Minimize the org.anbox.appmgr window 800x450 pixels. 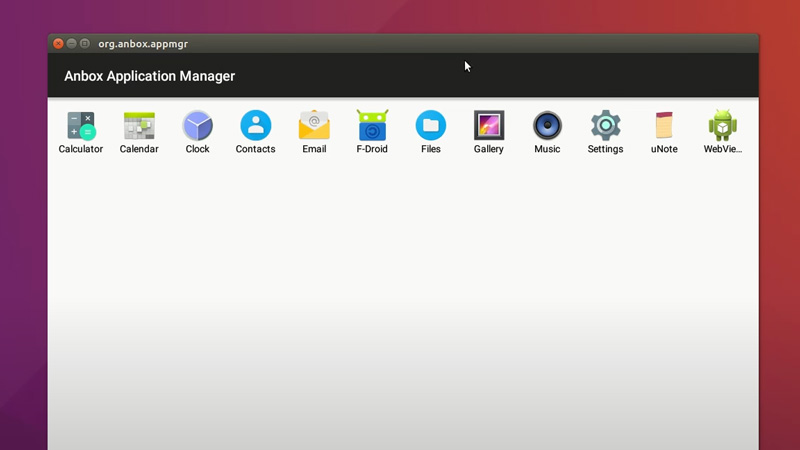tap(71, 44)
